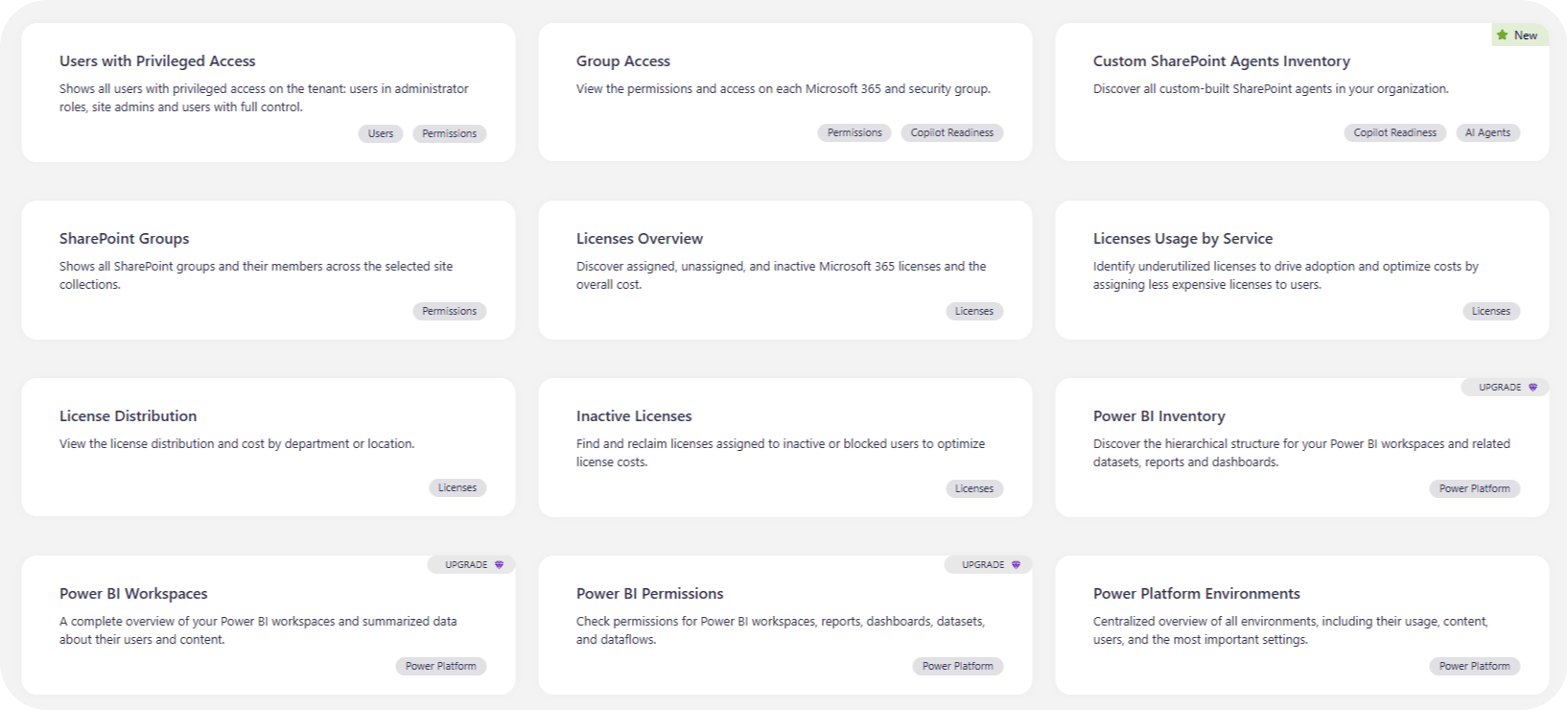Click text 'Shows all SharePoint groups and their members'
The height and width of the screenshot is (710, 1568).
256,275
